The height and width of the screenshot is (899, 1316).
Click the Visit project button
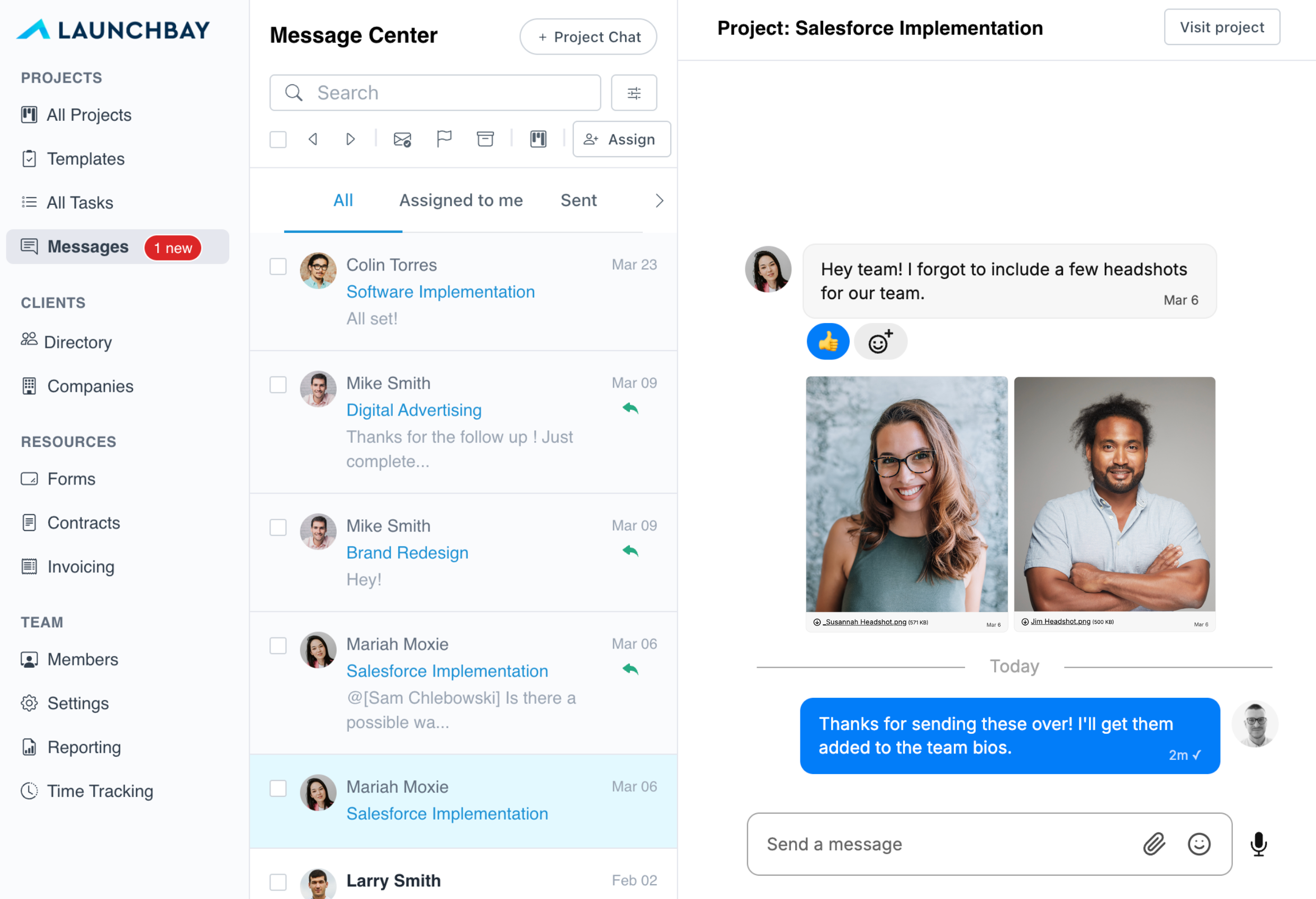tap(1221, 27)
